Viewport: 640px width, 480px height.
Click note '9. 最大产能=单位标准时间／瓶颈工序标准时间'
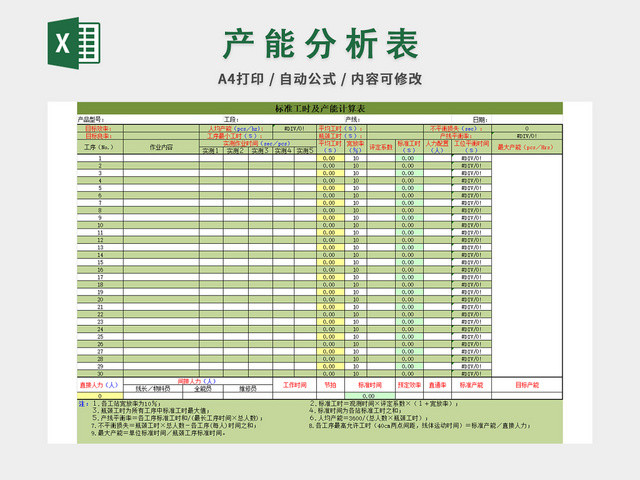[159, 433]
